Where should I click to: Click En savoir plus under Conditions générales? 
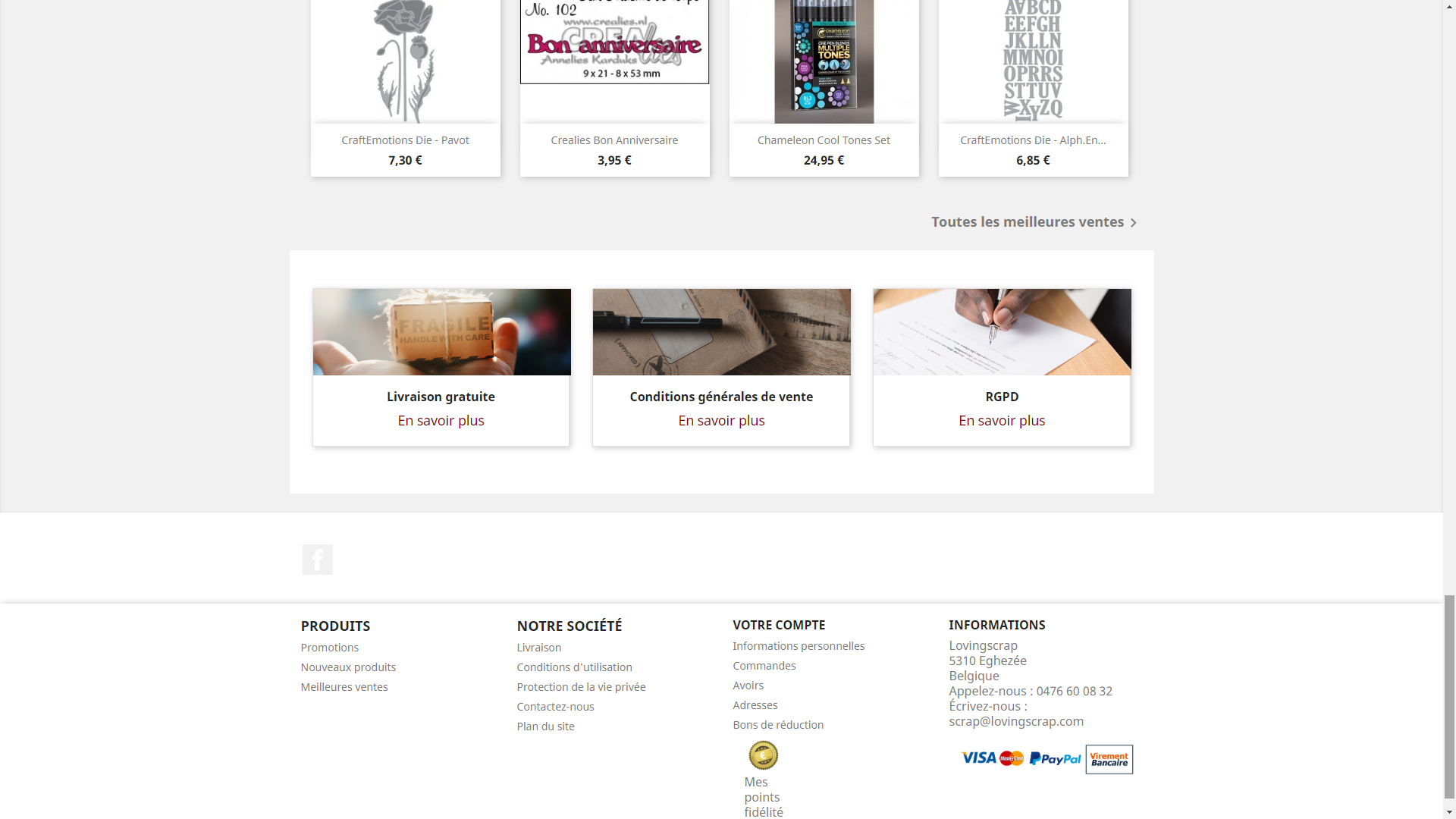point(721,420)
